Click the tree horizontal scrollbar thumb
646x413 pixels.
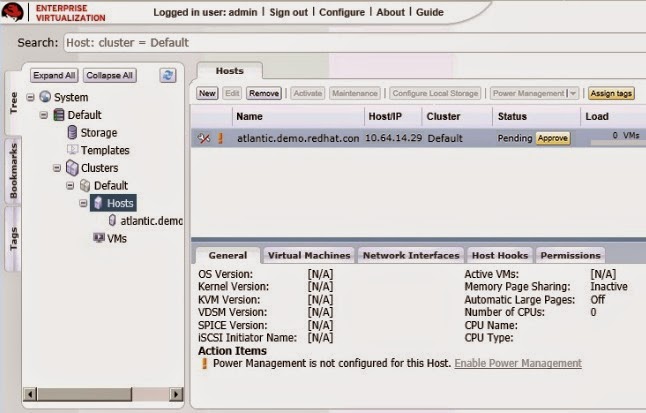pos(84,394)
